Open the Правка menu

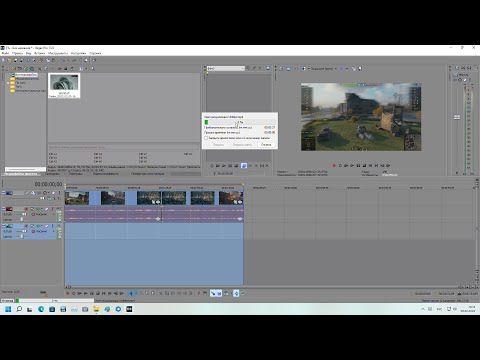point(17,53)
